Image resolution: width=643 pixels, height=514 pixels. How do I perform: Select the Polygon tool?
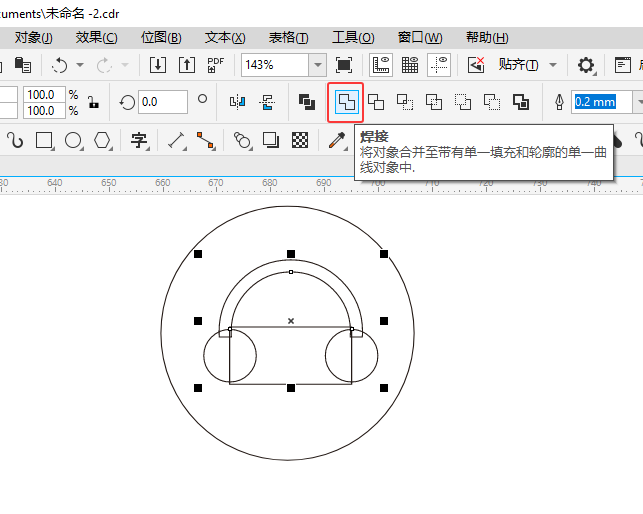(x=102, y=140)
